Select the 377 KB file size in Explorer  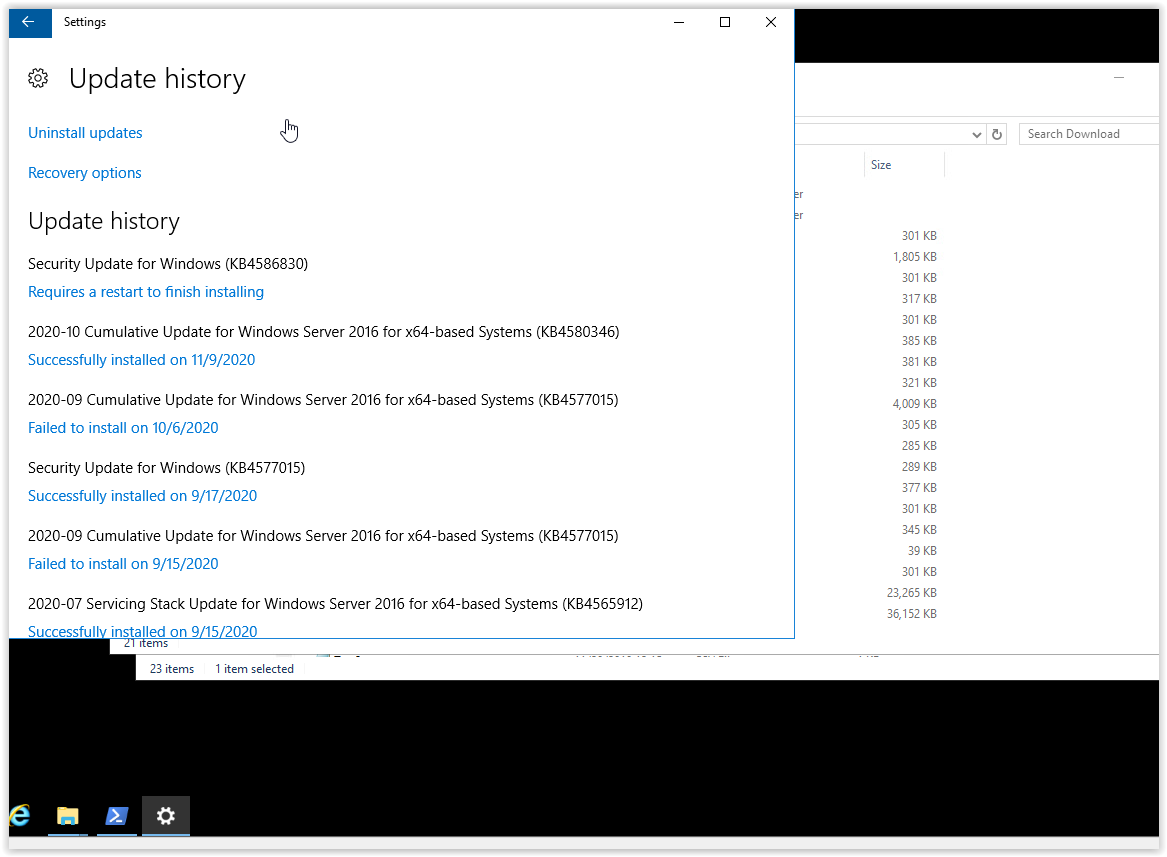click(919, 488)
